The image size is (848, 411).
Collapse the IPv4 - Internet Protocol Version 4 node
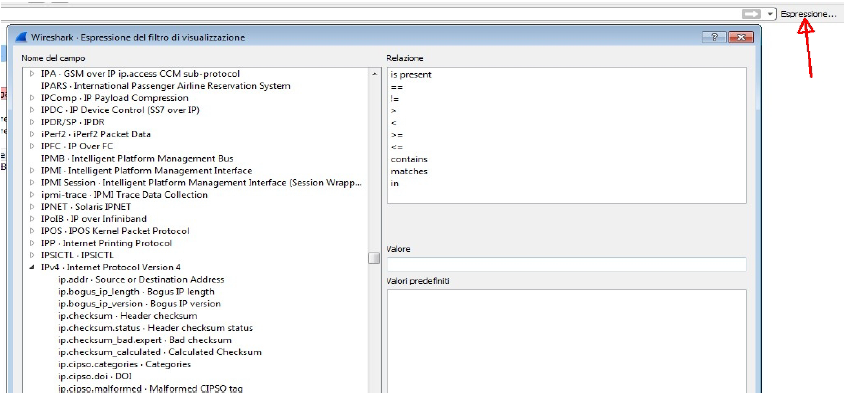click(33, 267)
